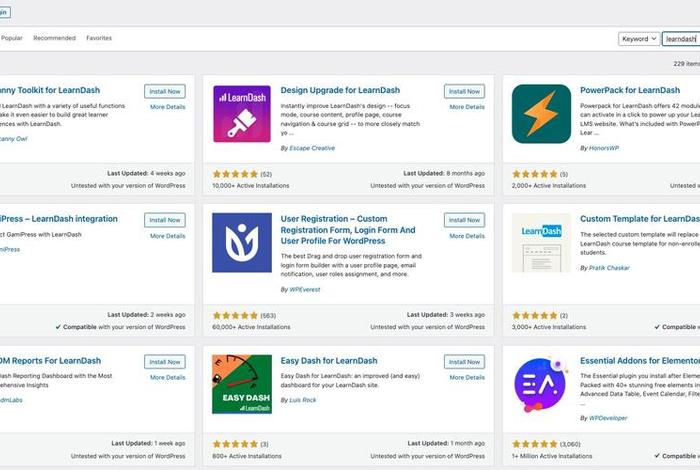This screenshot has height=470, width=700.
Task: Click the Easy Dash for LearnDash icon
Action: tap(242, 384)
